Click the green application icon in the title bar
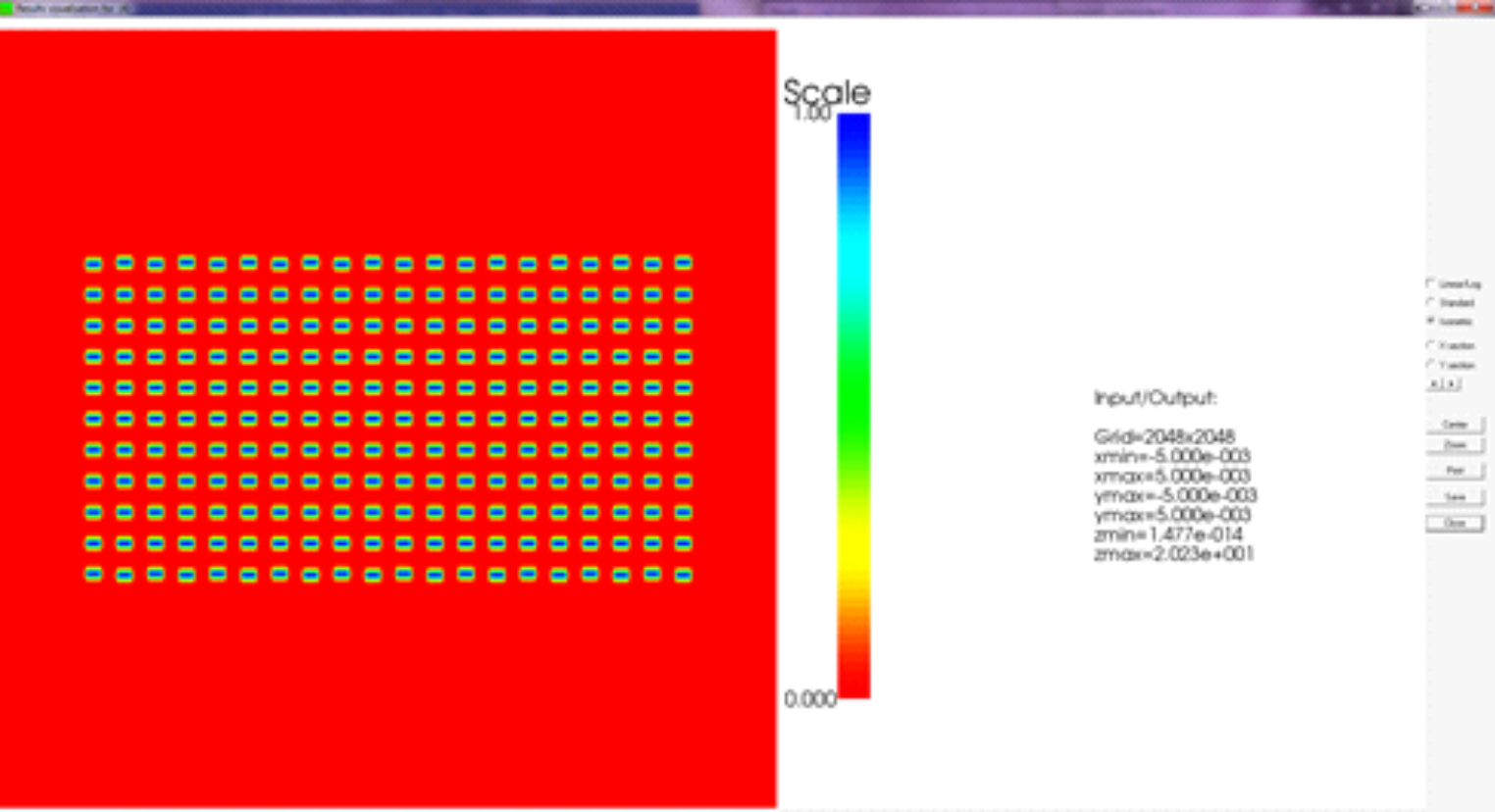The image size is (1495, 812). point(6,8)
